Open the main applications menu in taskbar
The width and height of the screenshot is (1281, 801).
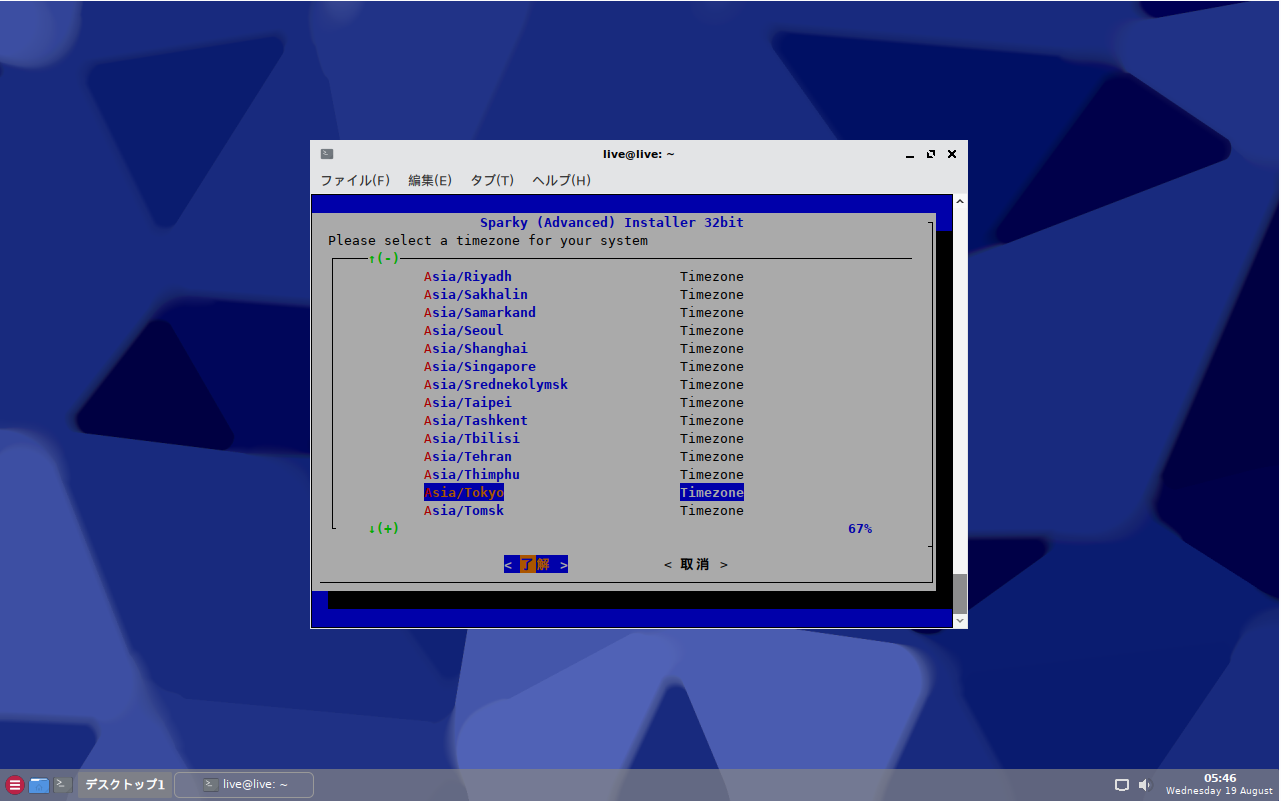(15, 785)
